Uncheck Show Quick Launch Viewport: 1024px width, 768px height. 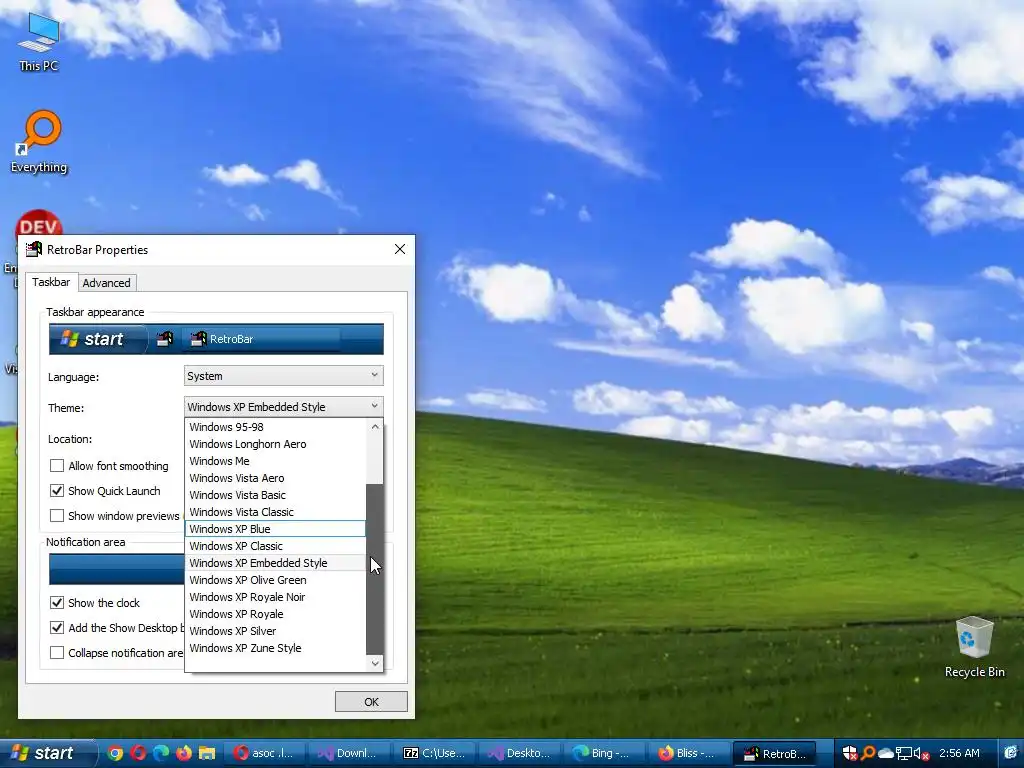[57, 490]
